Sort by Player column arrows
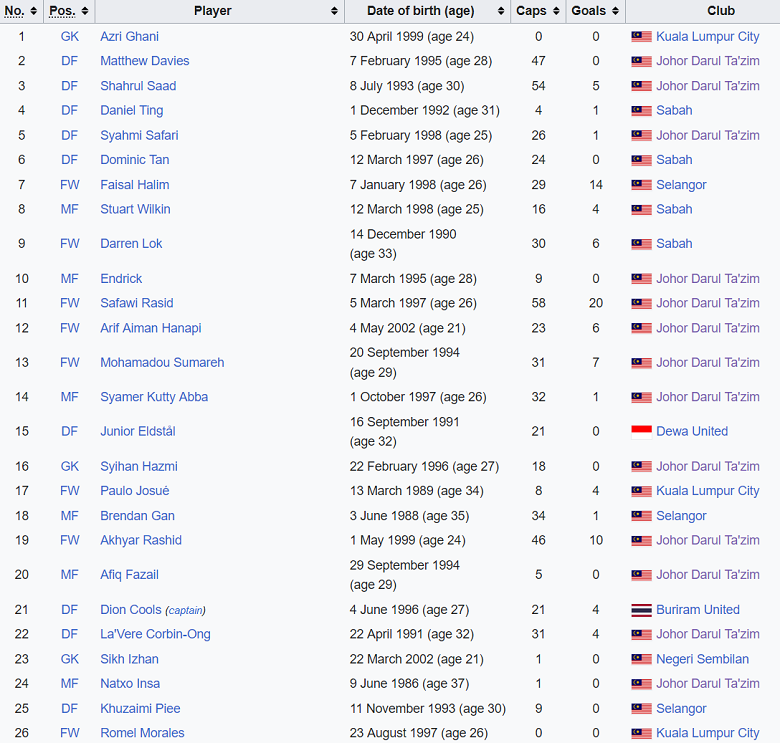Screen dimensions: 780x743 coord(333,11)
